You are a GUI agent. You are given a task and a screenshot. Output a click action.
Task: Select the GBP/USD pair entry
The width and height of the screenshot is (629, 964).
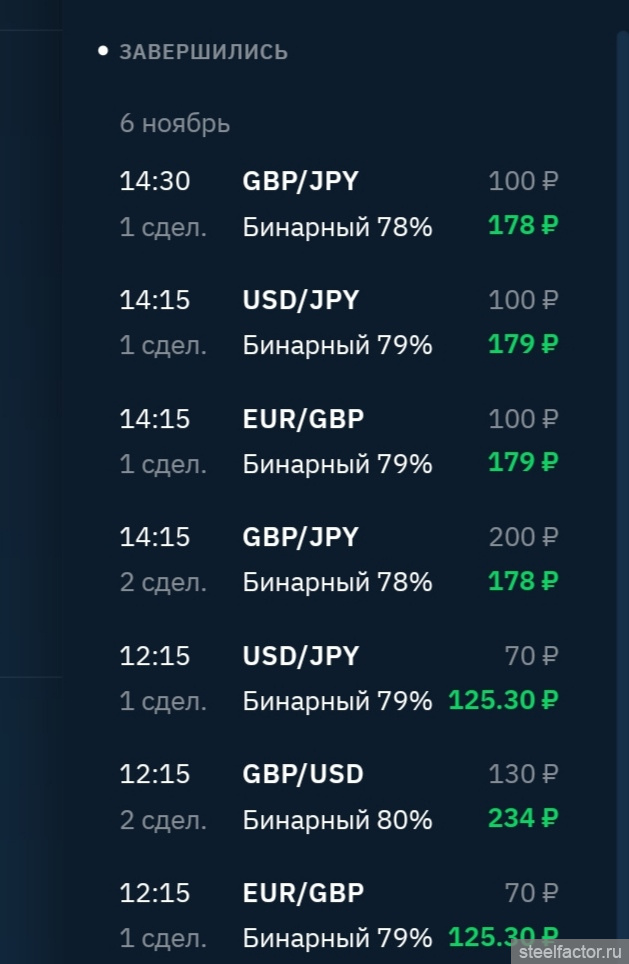pyautogui.click(x=303, y=774)
